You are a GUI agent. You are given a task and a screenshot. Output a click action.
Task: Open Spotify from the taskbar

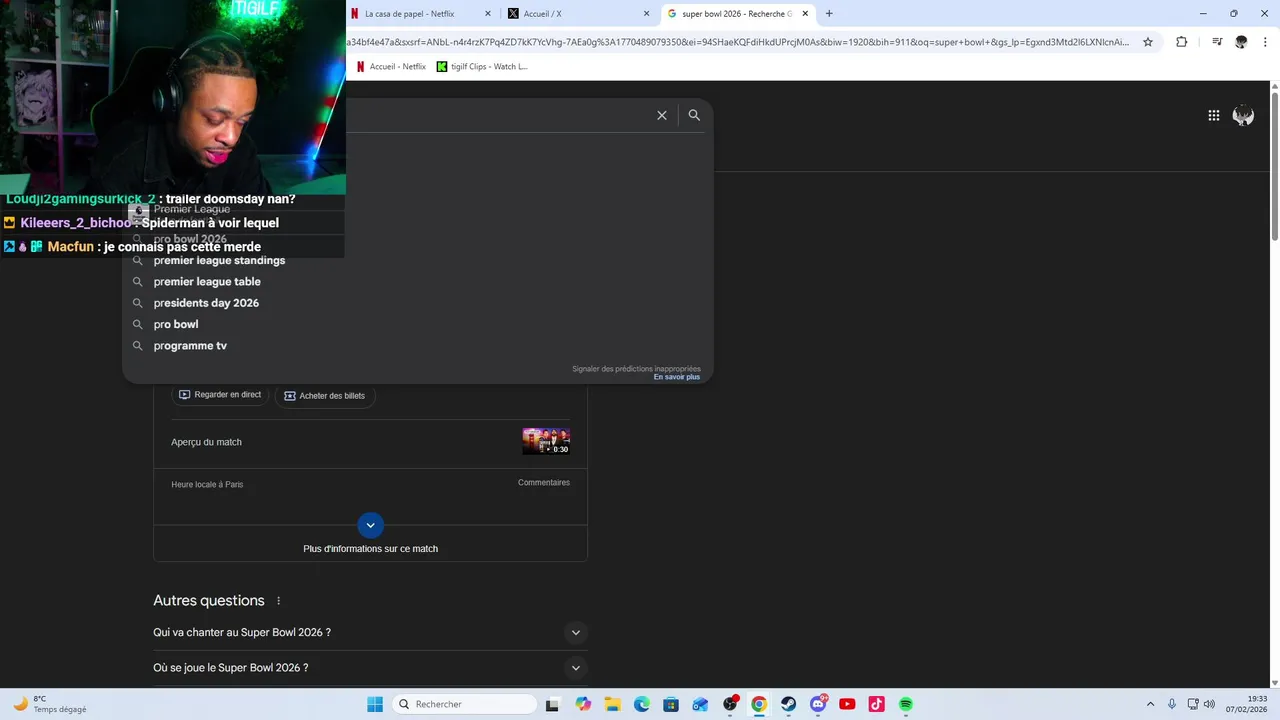906,704
